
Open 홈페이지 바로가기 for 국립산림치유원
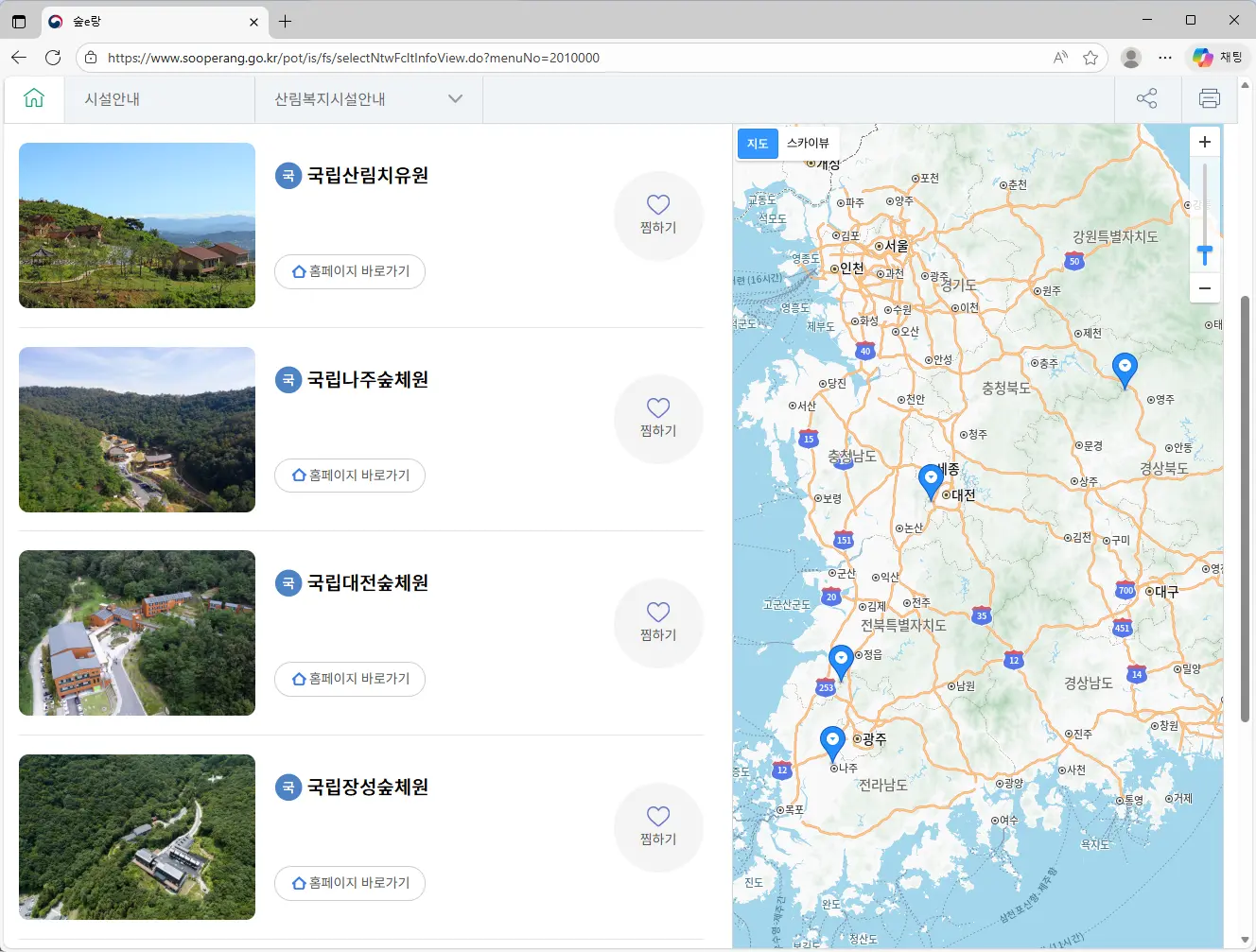tap(350, 271)
